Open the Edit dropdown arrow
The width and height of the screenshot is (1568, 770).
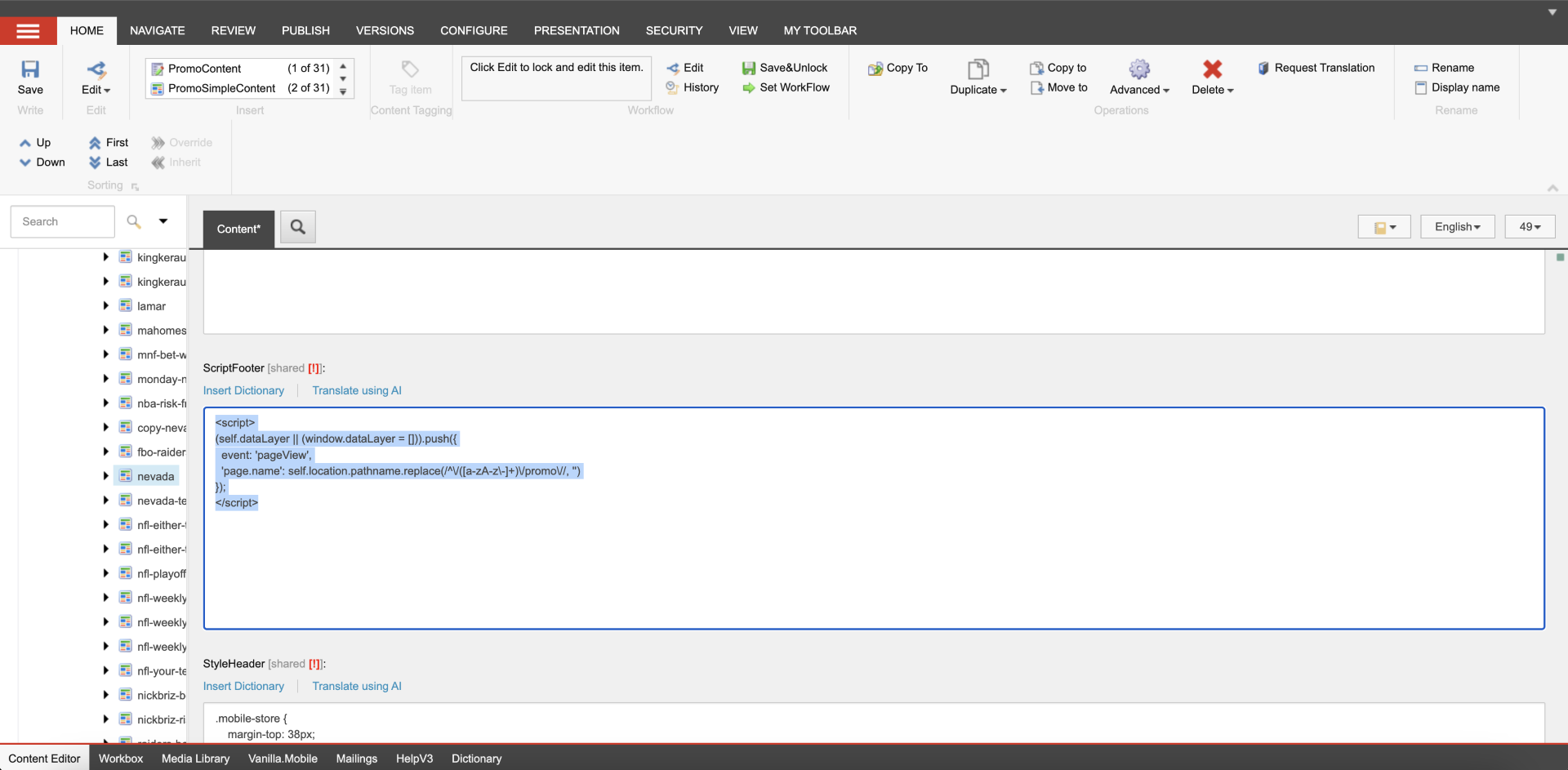click(107, 91)
